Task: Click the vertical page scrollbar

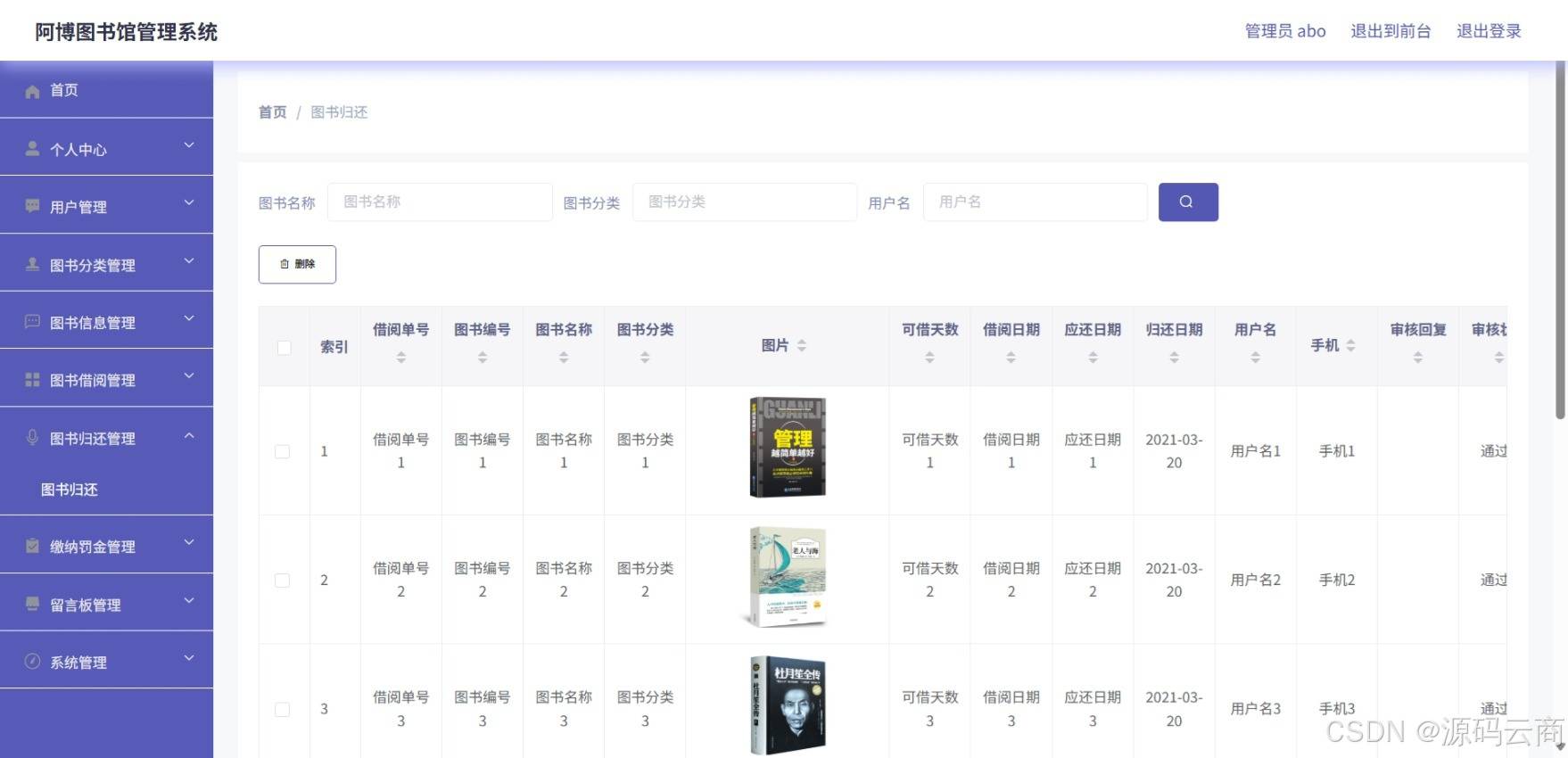Action: (1560, 241)
